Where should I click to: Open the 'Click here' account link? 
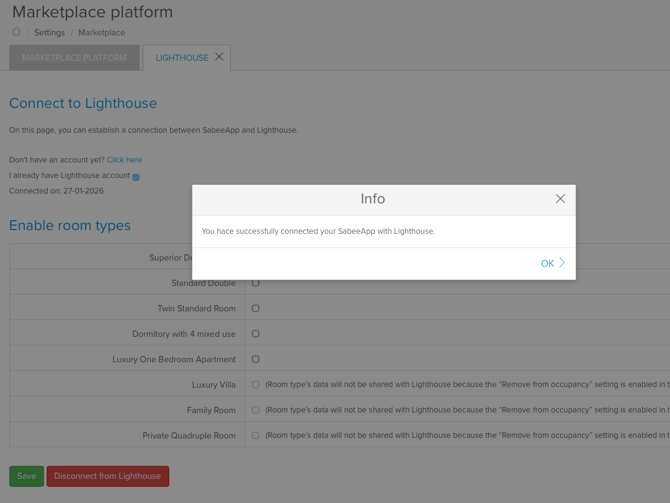[x=124, y=160]
